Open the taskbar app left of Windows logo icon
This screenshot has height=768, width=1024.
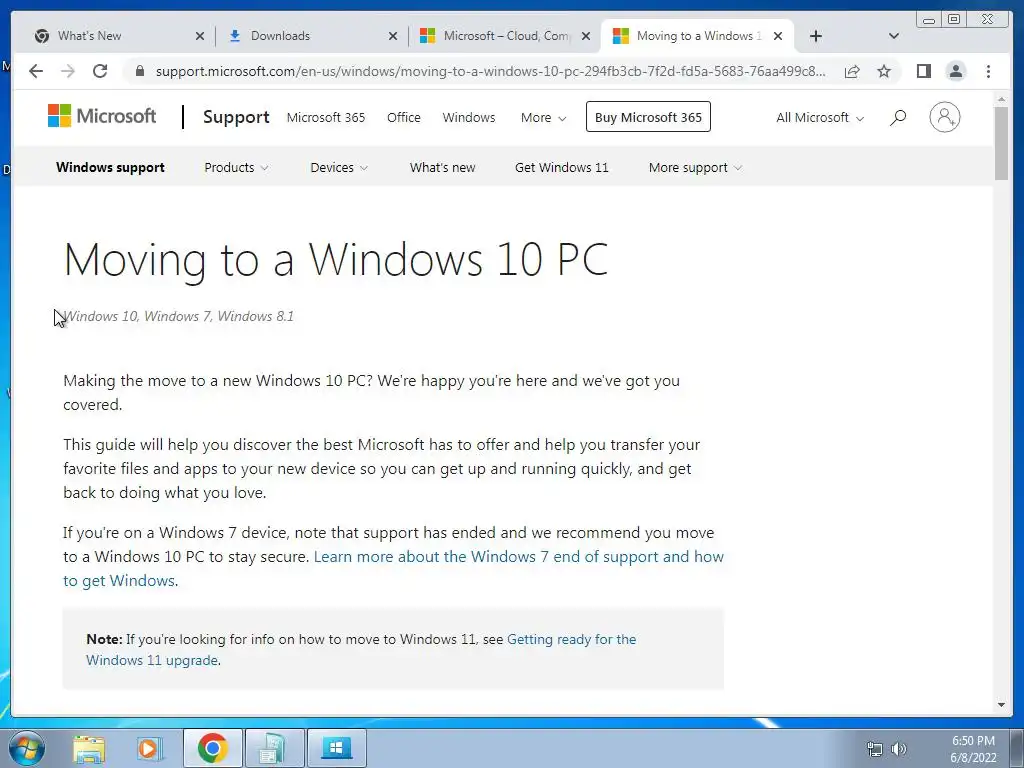pos(274,748)
